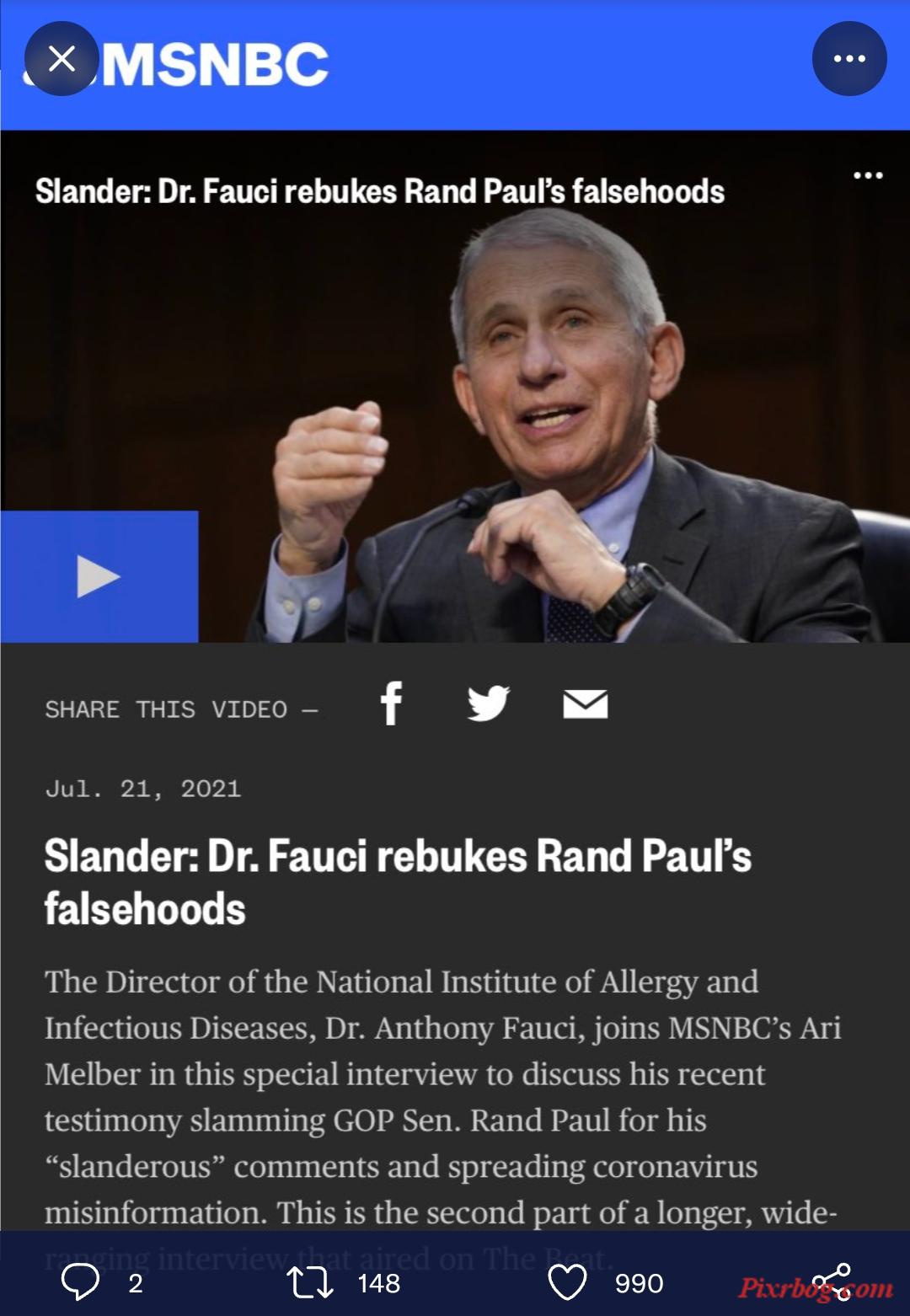Share this video via email envelope icon
The image size is (910, 1316).
pyautogui.click(x=586, y=704)
